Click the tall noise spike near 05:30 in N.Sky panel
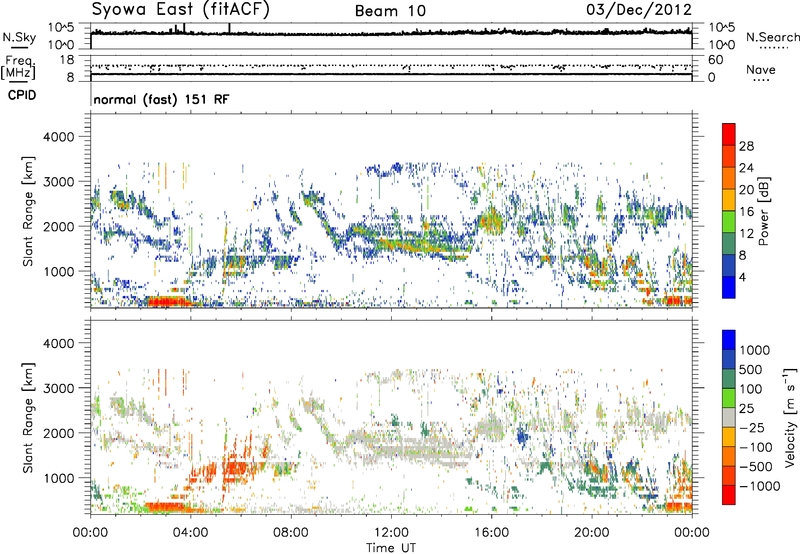Image resolution: width=800 pixels, height=554 pixels. (x=229, y=29)
